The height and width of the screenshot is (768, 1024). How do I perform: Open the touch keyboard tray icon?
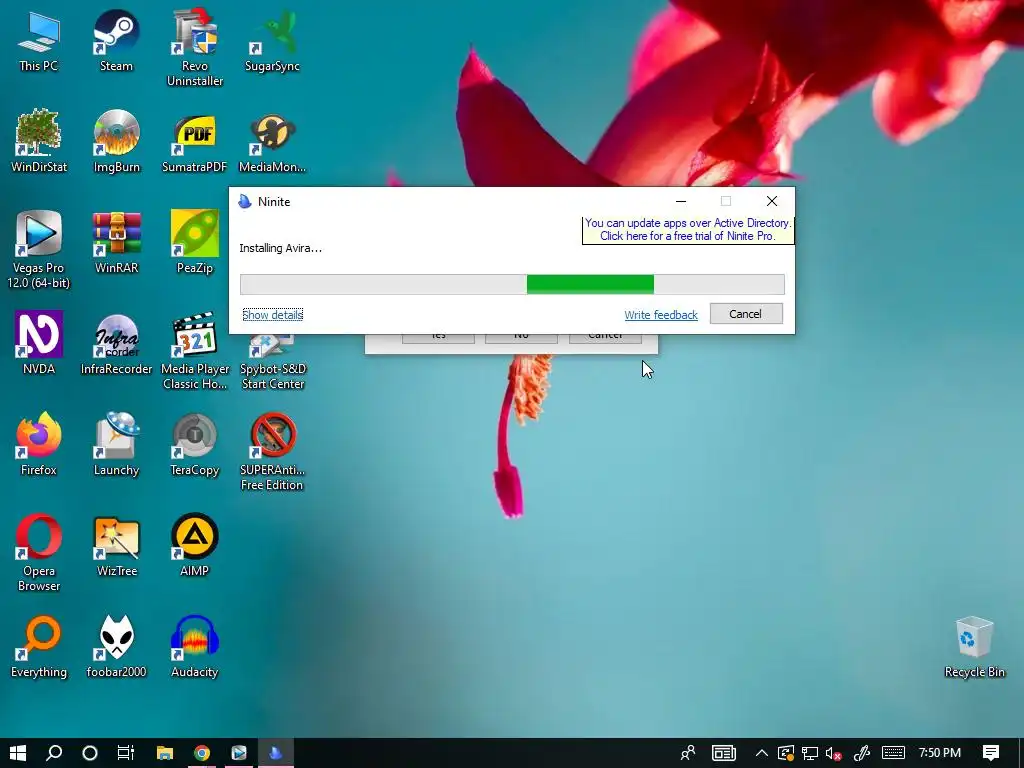(x=893, y=753)
